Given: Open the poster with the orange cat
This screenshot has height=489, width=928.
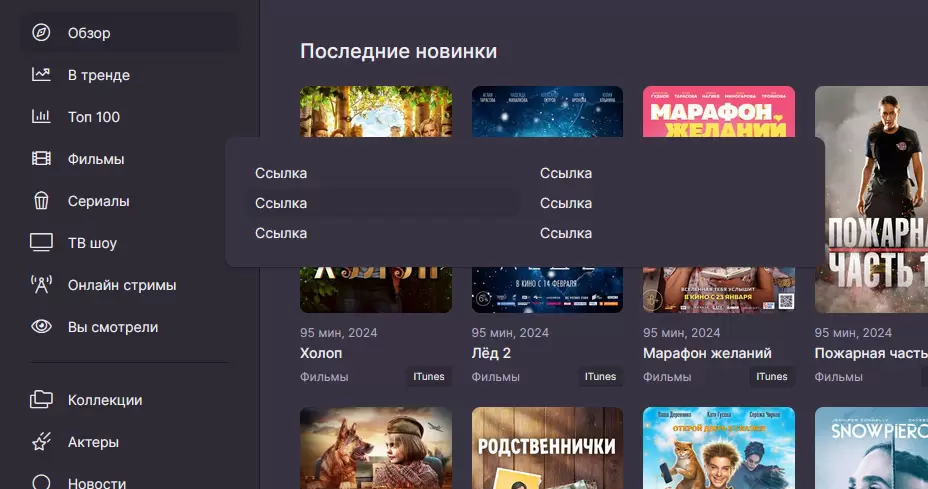Looking at the screenshot, I should coord(719,448).
